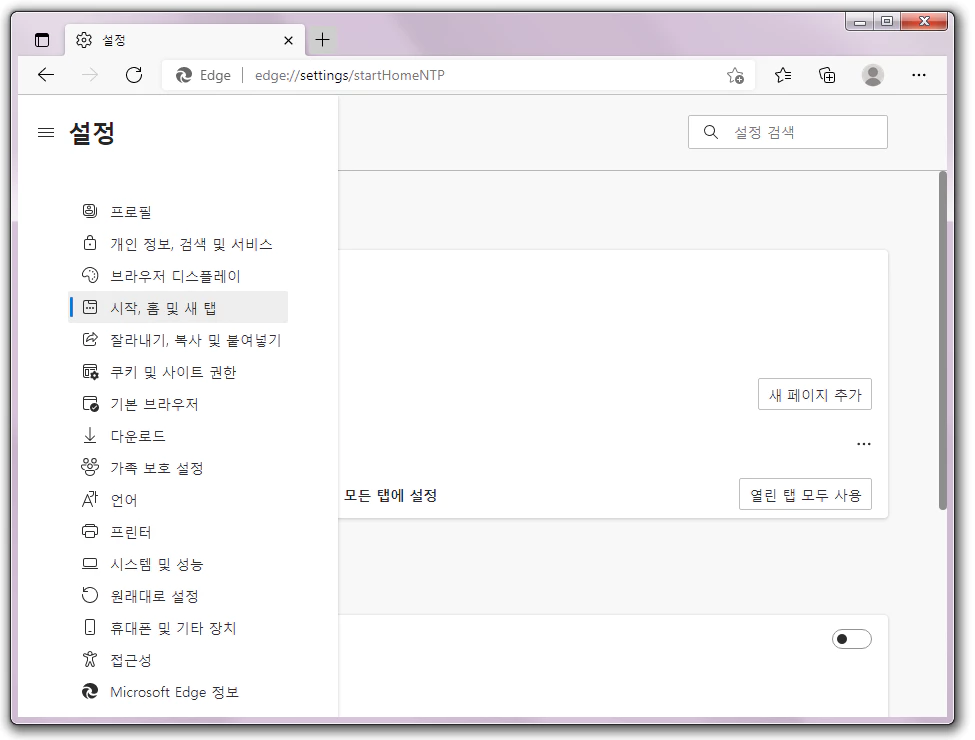Image resolution: width=975 pixels, height=740 pixels.
Task: Open the 다운로드 settings section
Action: click(x=178, y=436)
